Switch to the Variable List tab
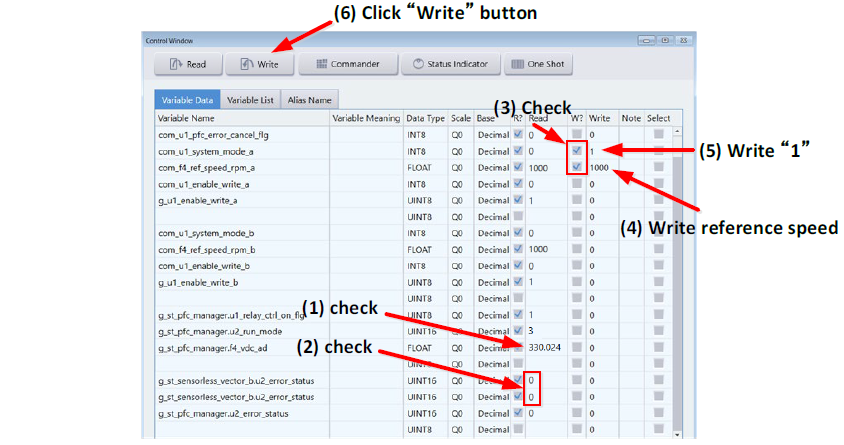The height and width of the screenshot is (445, 844). coord(250,100)
